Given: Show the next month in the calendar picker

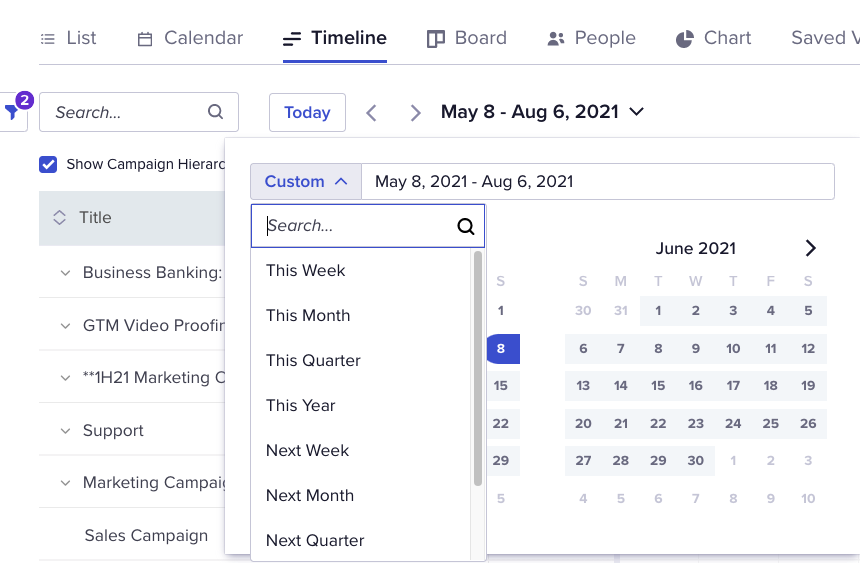Looking at the screenshot, I should 810,248.
